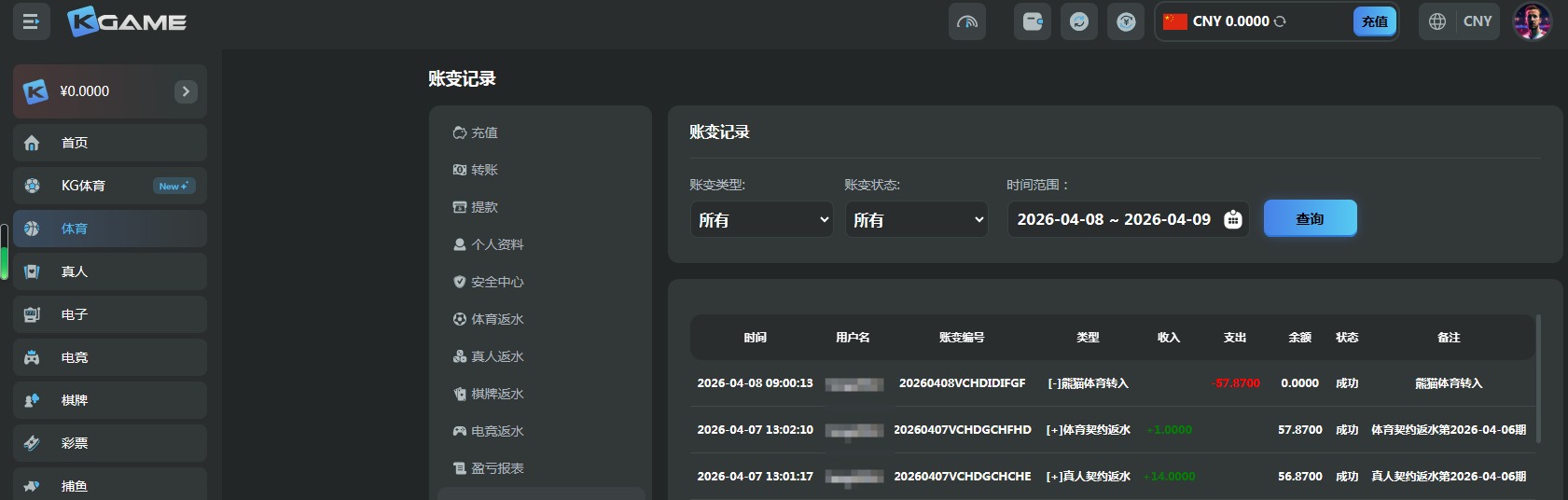Click the table vertical scrollbar
1568x500 pixels.
tap(1538, 378)
